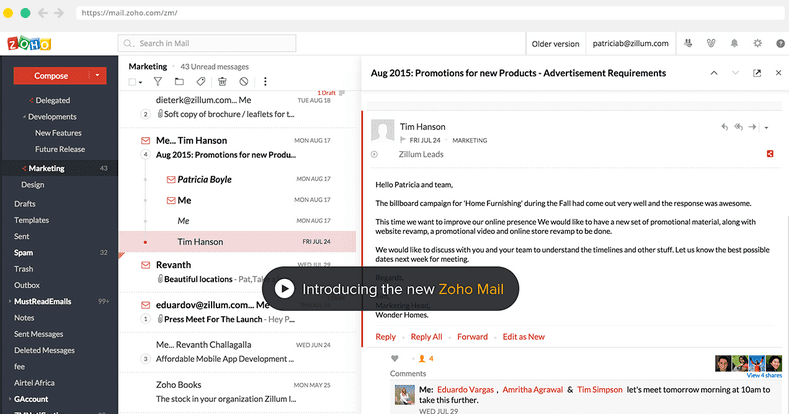The width and height of the screenshot is (789, 414).
Task: Expand recipients arrow beside Zillum Leads
Action: click(374, 154)
